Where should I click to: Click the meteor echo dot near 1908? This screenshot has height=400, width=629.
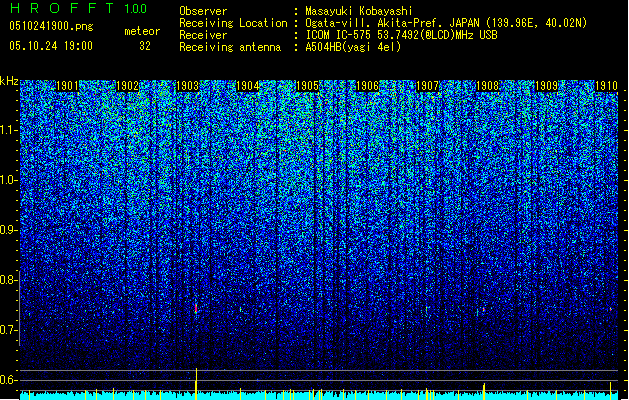tap(484, 310)
